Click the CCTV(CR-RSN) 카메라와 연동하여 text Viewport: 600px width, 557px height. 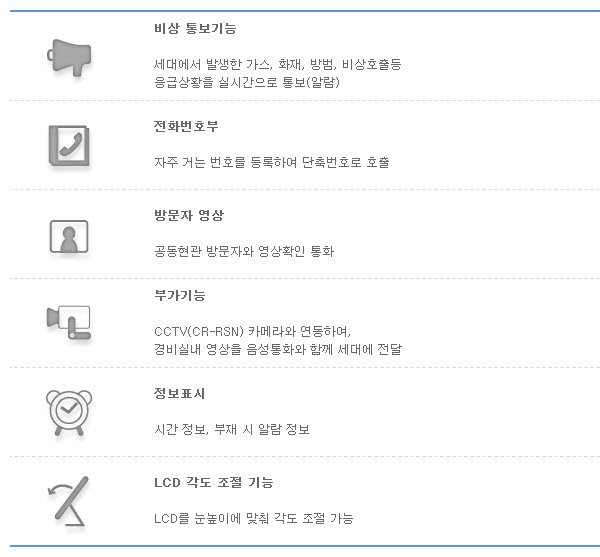(x=253, y=331)
